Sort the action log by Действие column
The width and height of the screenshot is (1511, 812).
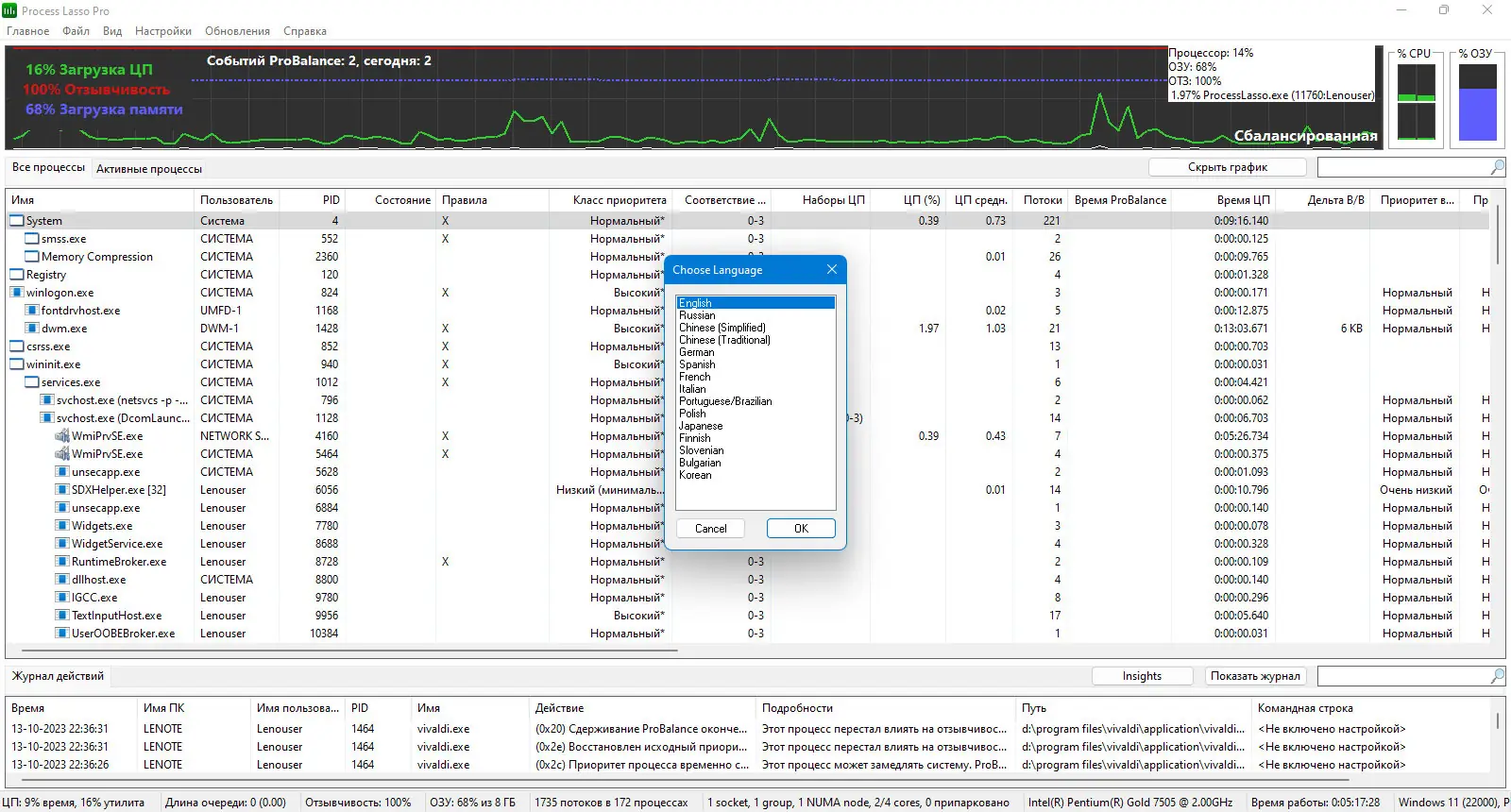pos(642,708)
